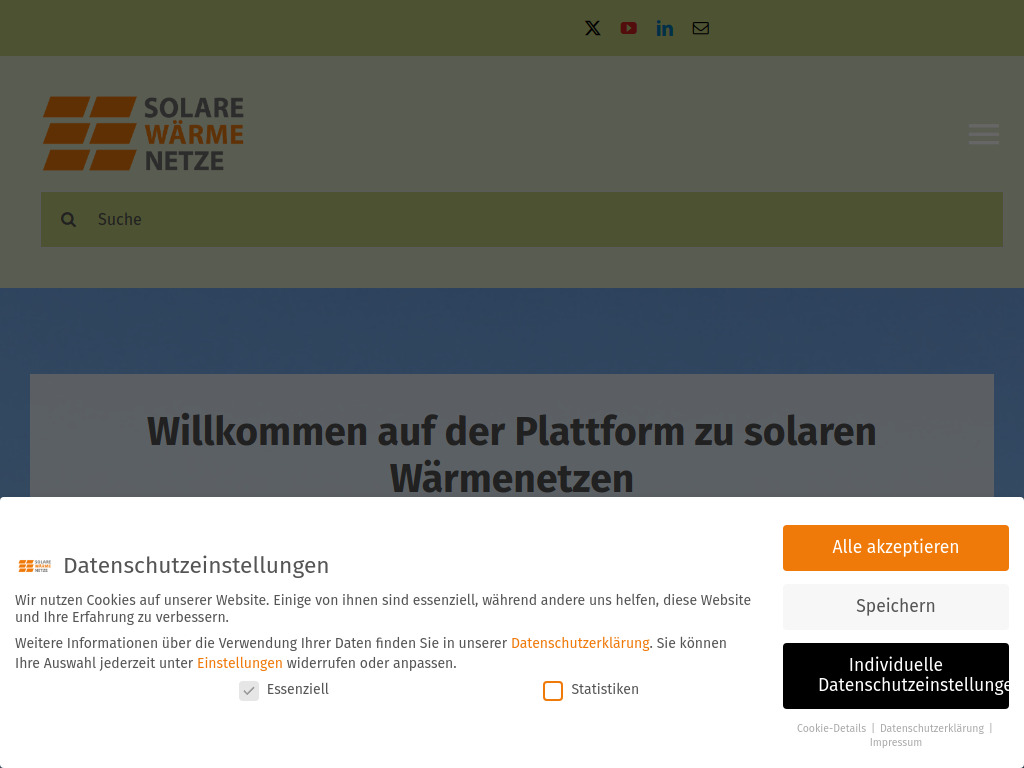Screen dimensions: 1024x768
Task: Toggle Statistiken cookies off after enabling
Action: tap(553, 690)
